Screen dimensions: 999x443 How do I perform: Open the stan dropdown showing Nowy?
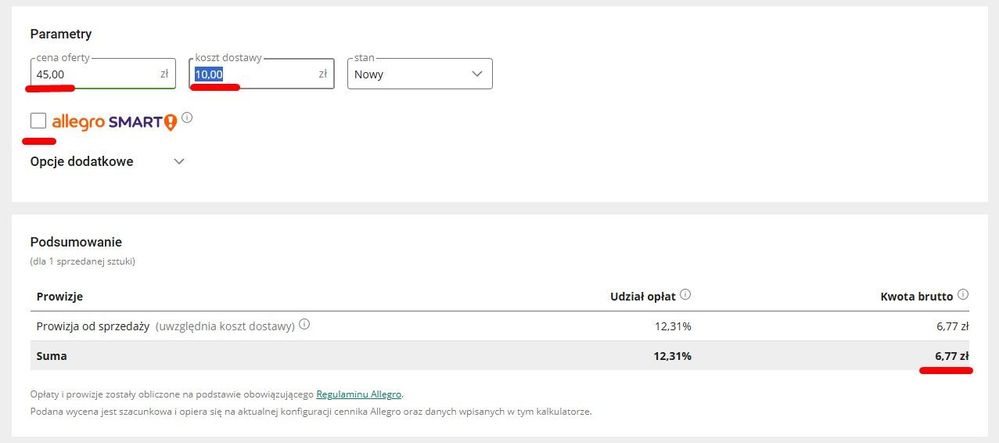tap(419, 74)
